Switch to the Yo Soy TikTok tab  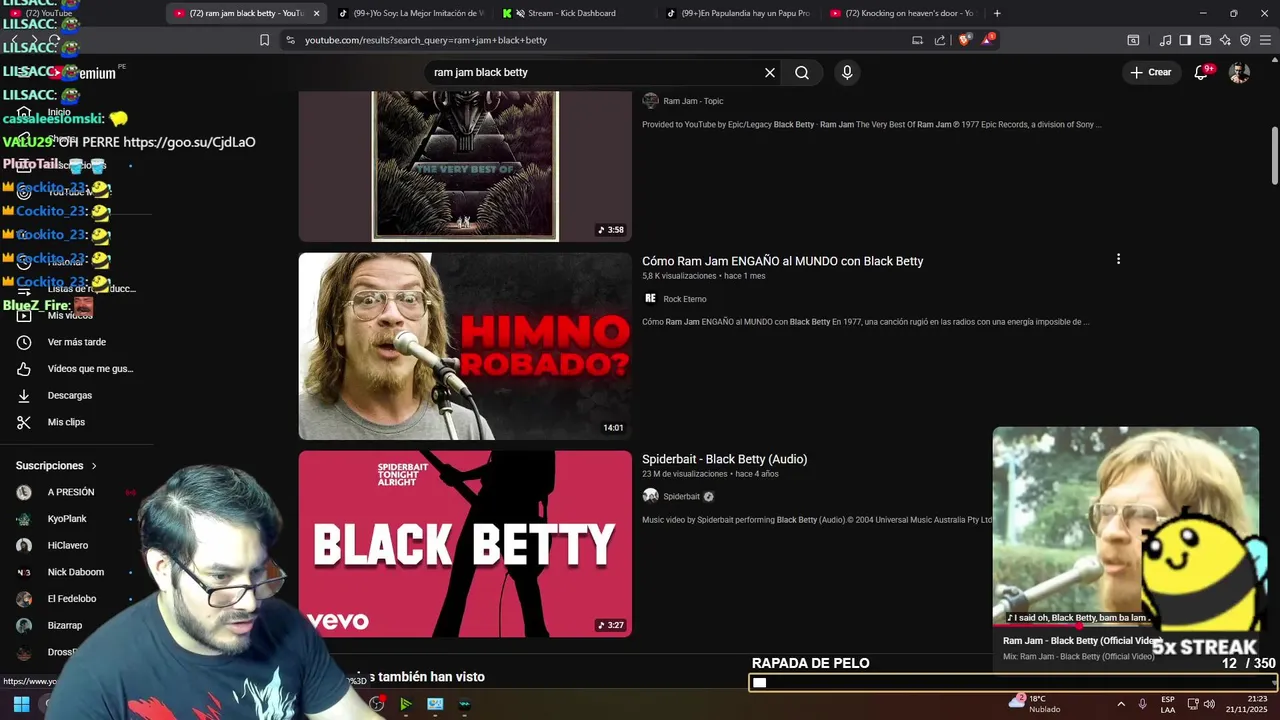[410, 13]
